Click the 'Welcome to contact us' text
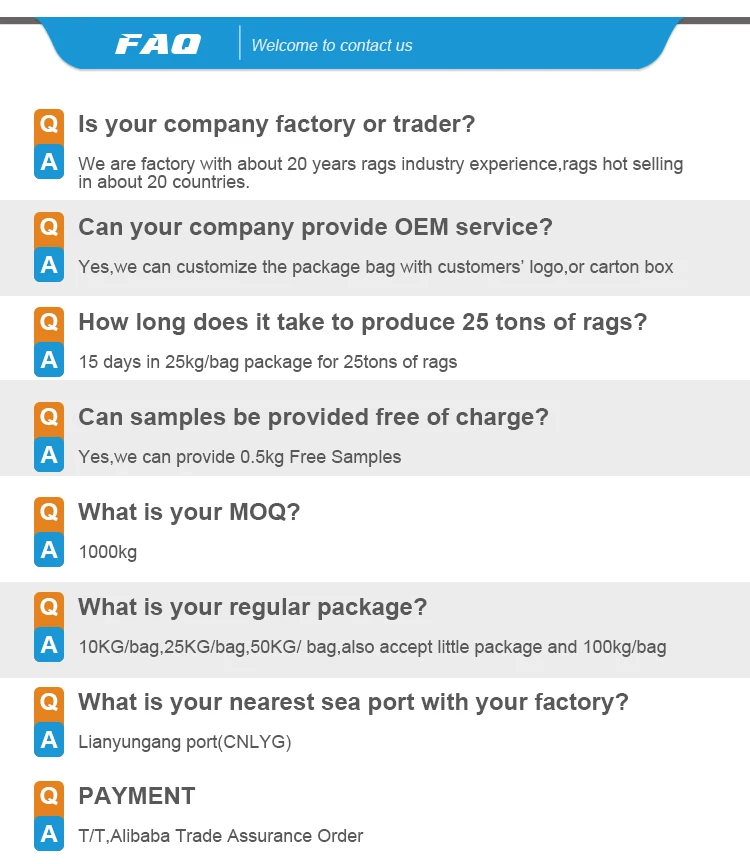Viewport: 750px width, 864px height. tap(331, 45)
